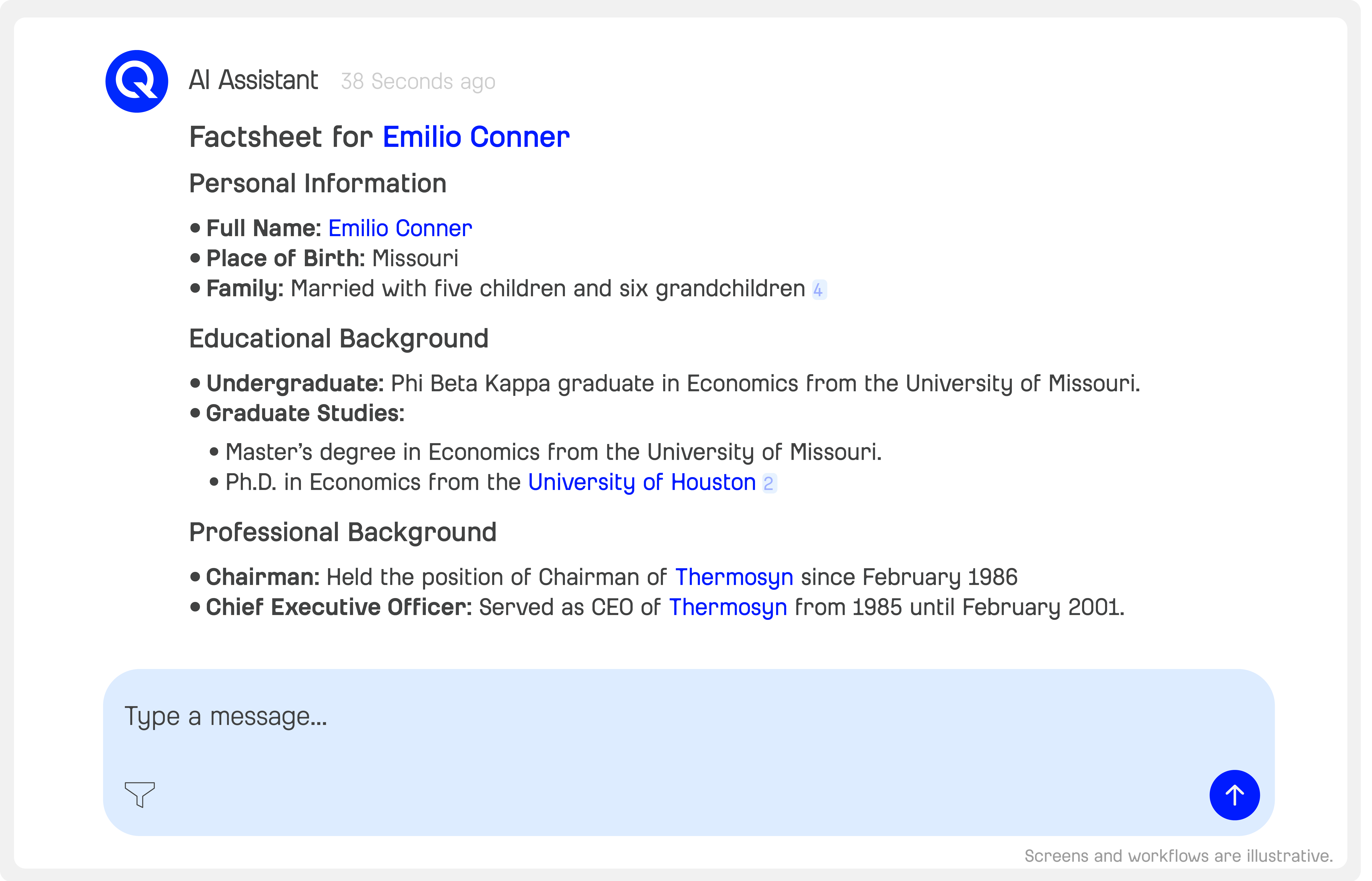Click the "Screens and workflows are illustrative" note
1372x881 pixels.
pyautogui.click(x=1179, y=856)
